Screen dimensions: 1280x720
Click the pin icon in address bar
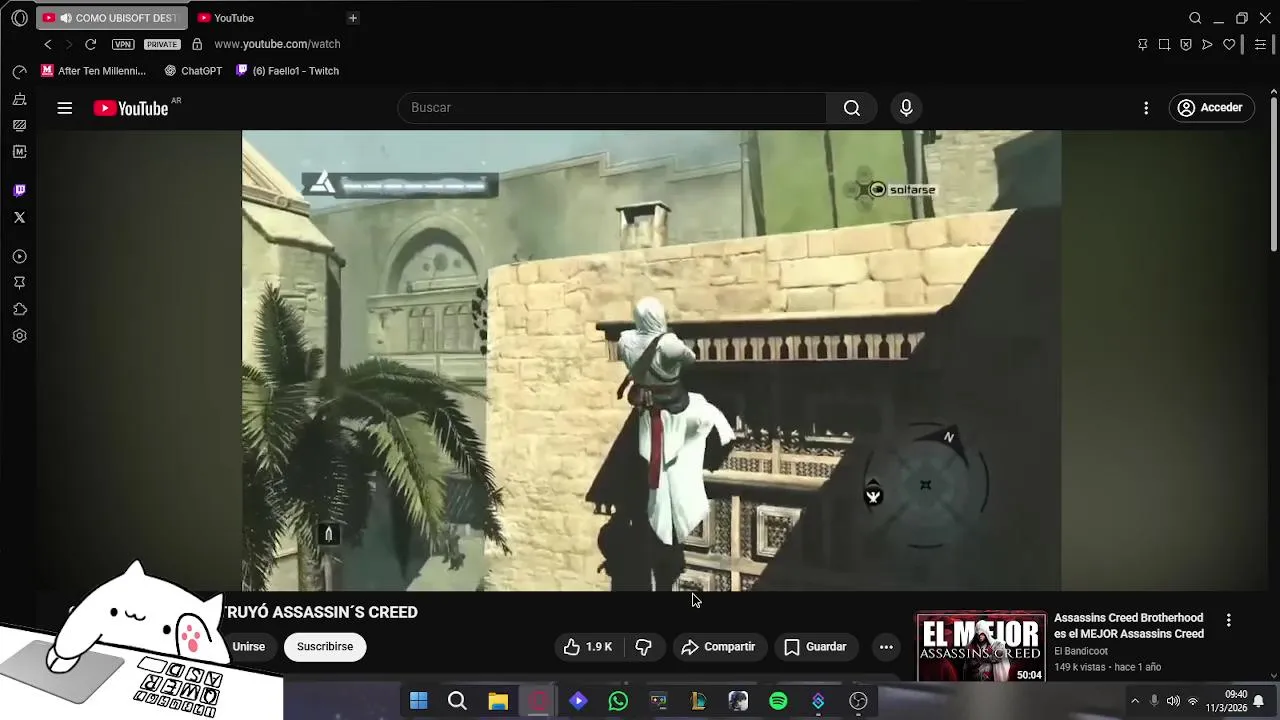click(x=1142, y=44)
